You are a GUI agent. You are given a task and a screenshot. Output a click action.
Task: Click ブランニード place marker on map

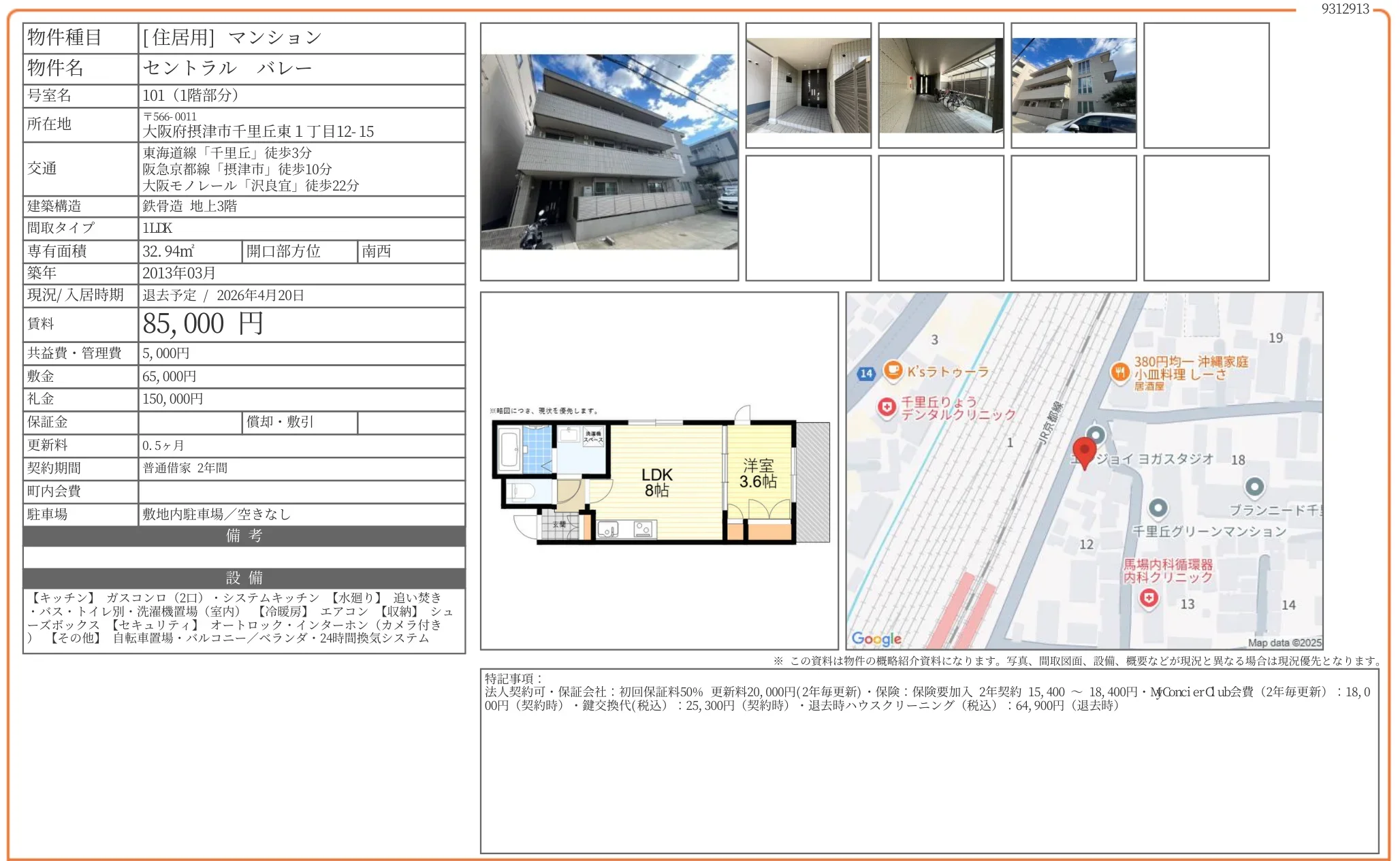point(1254,487)
